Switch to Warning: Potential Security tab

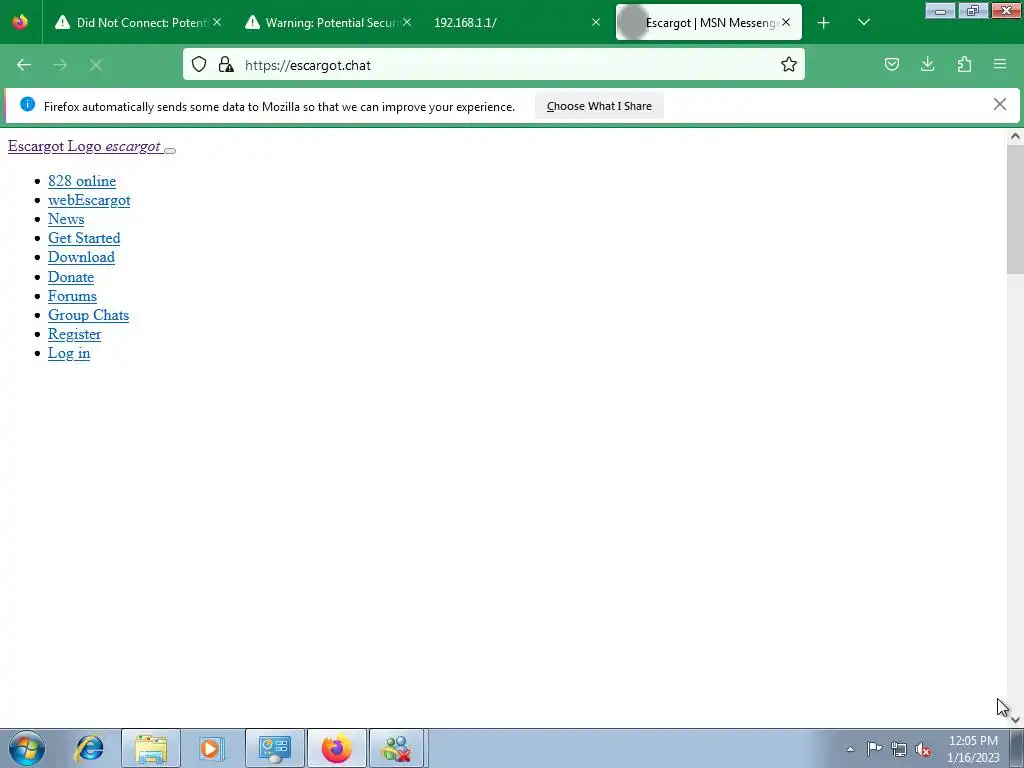[x=328, y=23]
